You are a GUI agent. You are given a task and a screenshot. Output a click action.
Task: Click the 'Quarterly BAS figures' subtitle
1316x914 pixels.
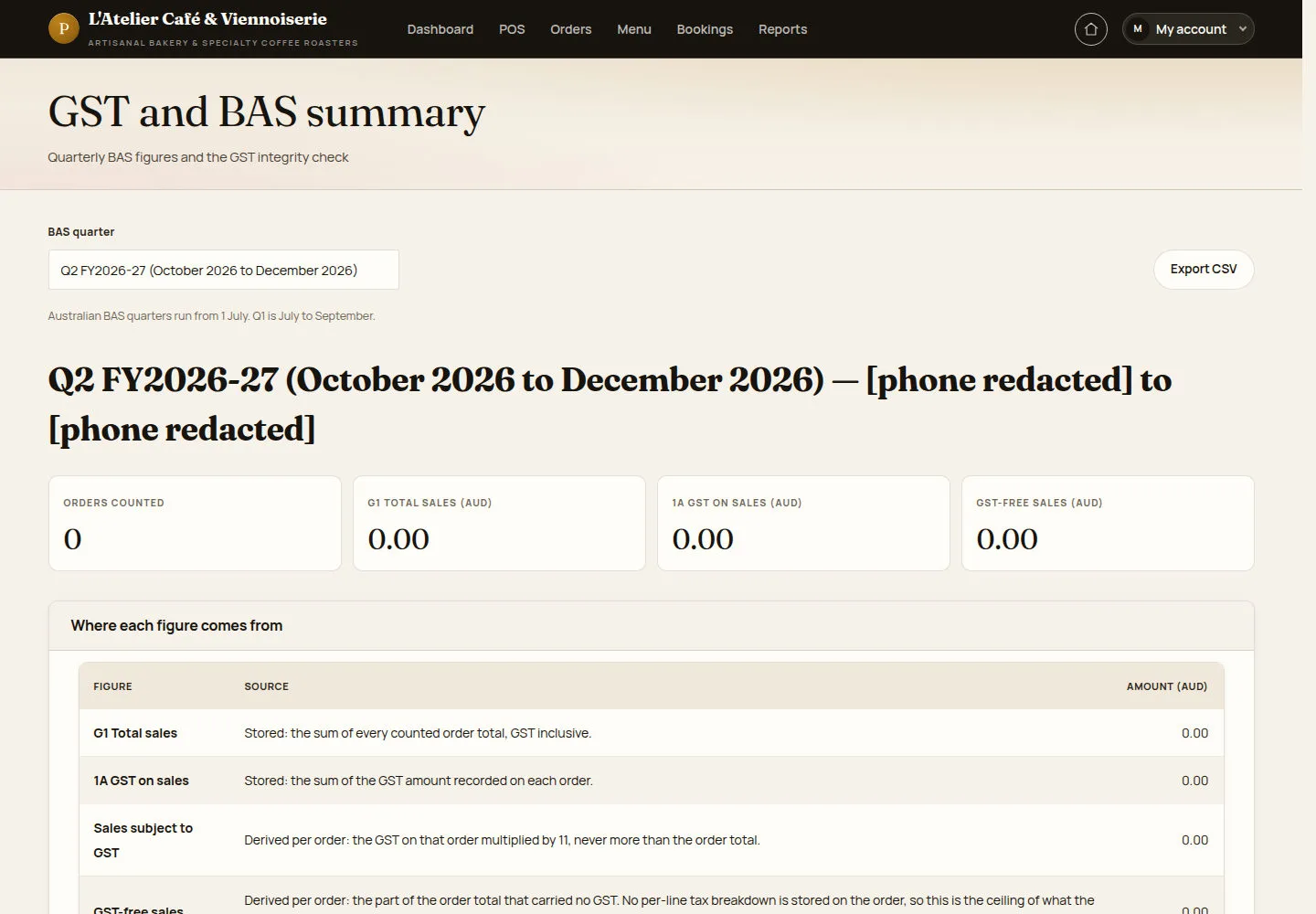click(x=198, y=157)
